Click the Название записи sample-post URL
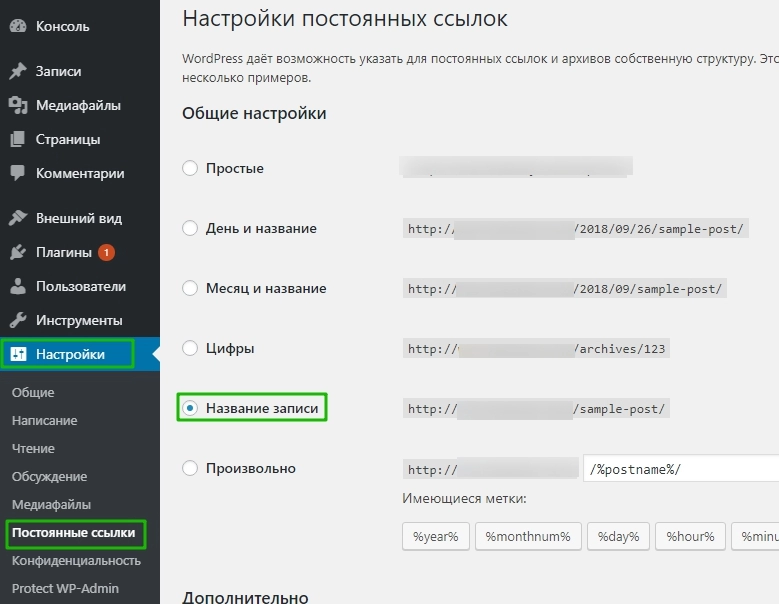This screenshot has width=779, height=604. tap(536, 409)
